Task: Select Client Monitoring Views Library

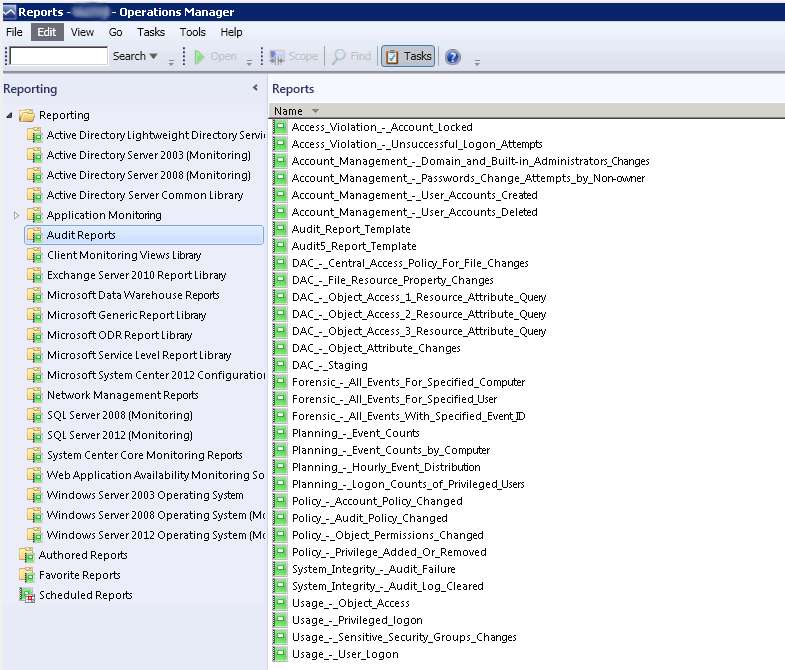Action: click(124, 255)
